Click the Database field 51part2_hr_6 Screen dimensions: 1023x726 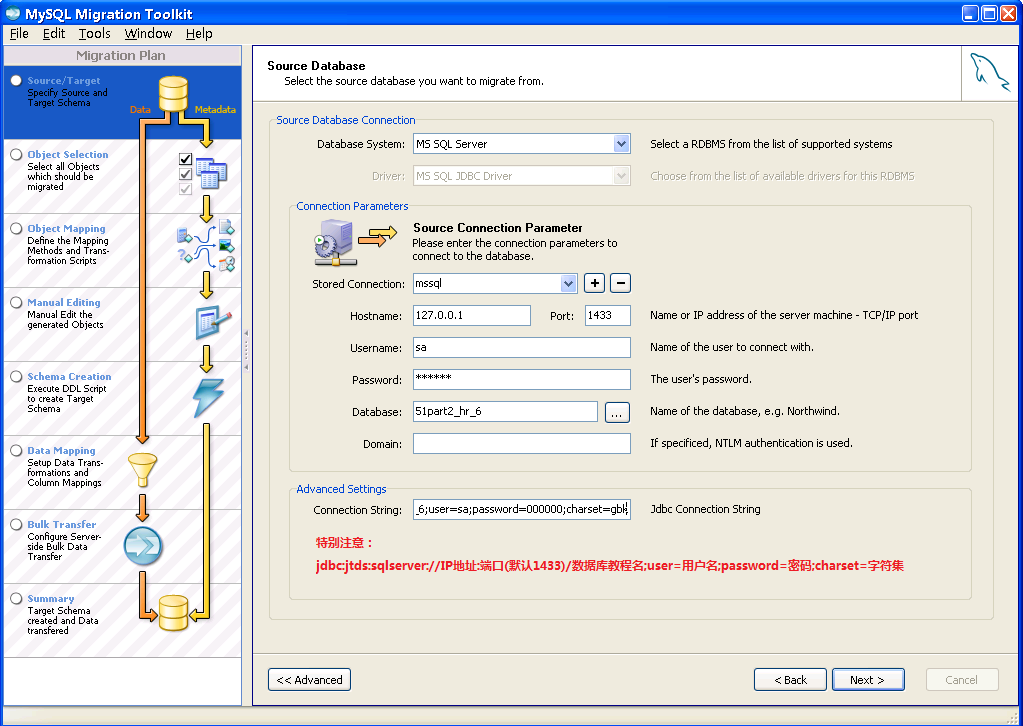point(505,412)
